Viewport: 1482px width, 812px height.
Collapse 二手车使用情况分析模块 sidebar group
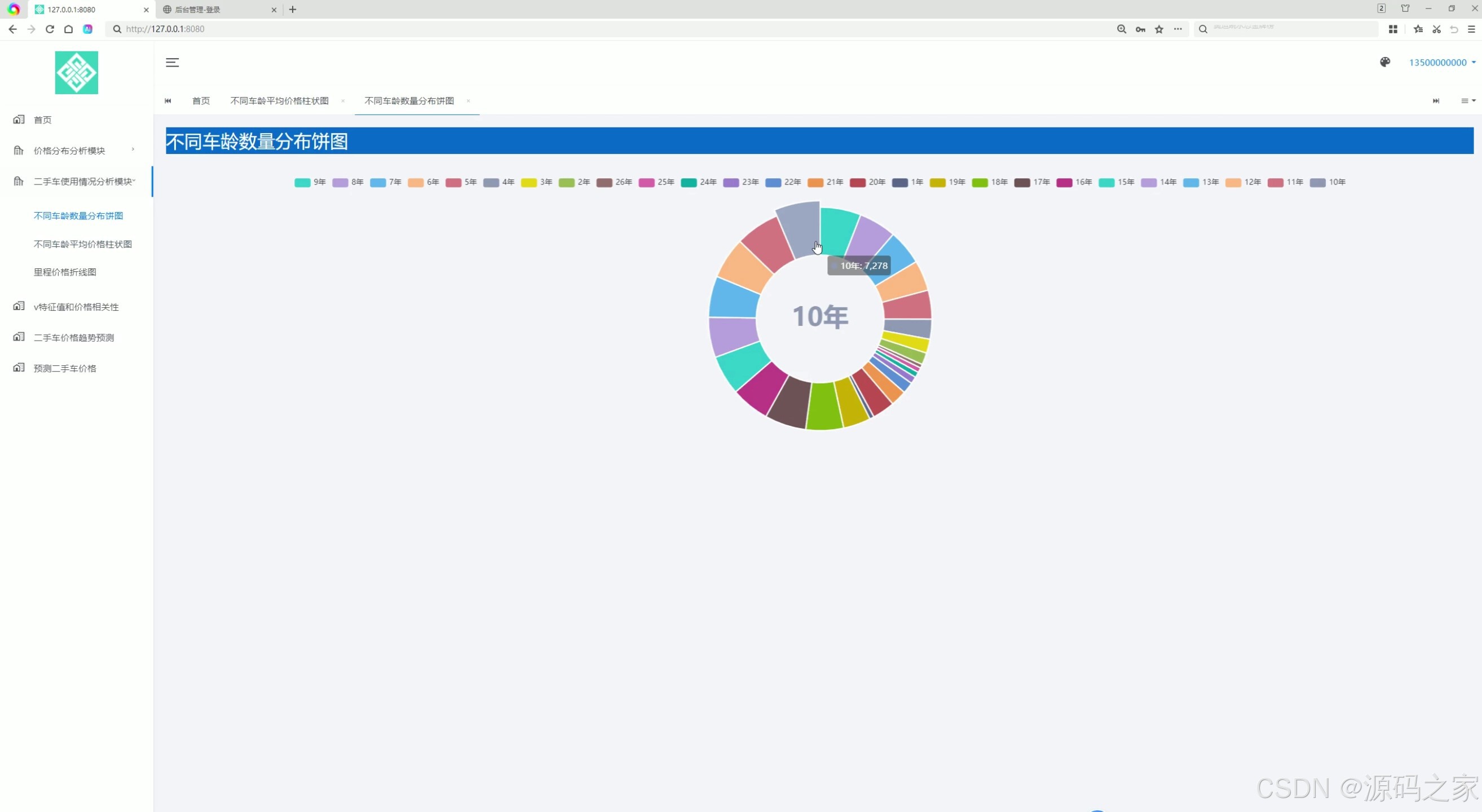coord(83,182)
